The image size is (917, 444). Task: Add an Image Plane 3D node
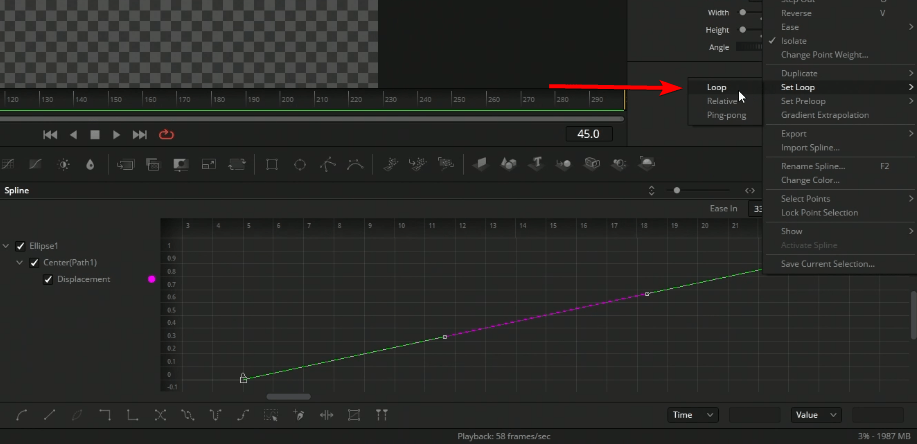click(480, 164)
